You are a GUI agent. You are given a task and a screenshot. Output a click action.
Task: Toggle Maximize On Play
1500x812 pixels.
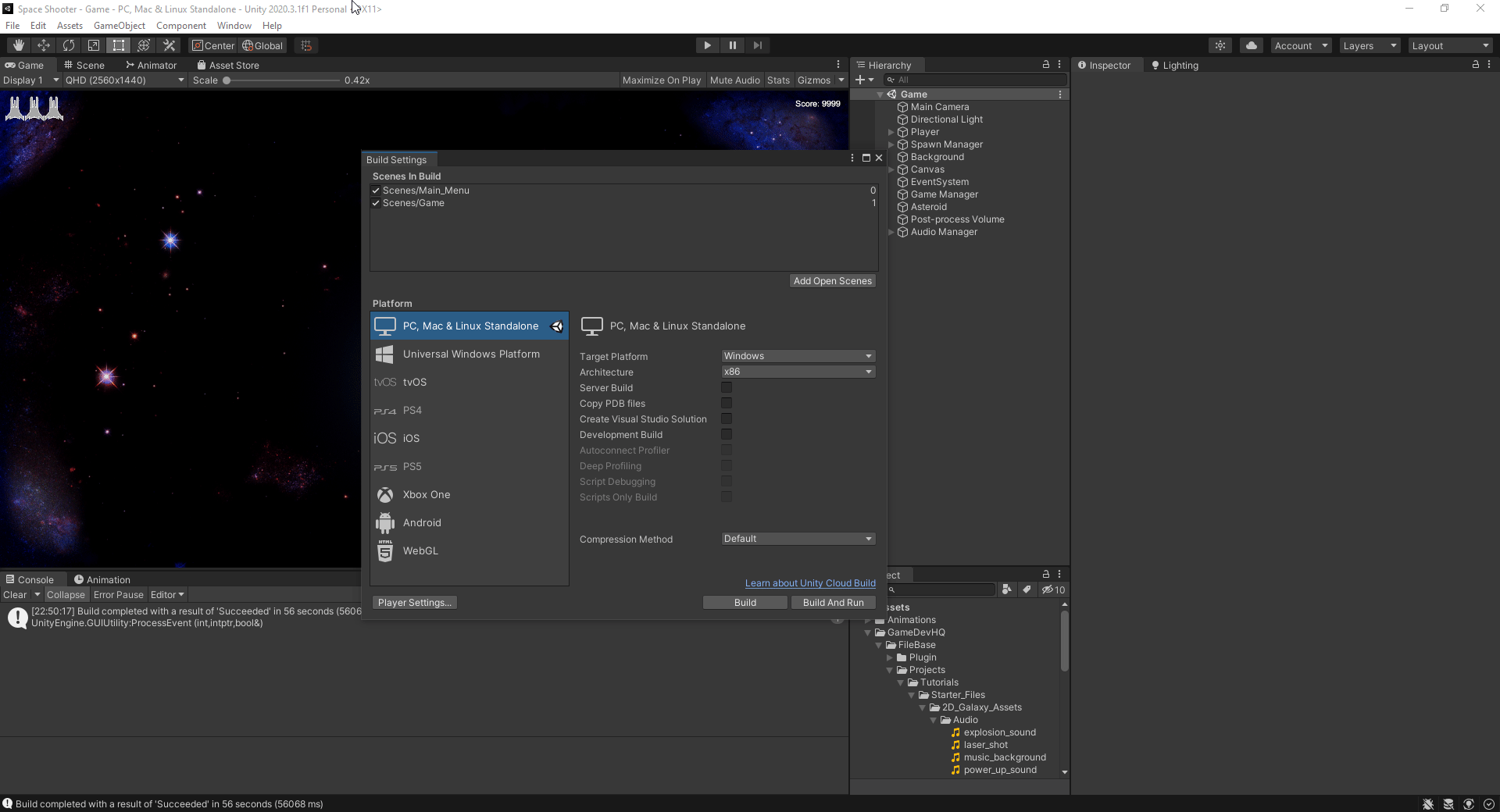(662, 80)
